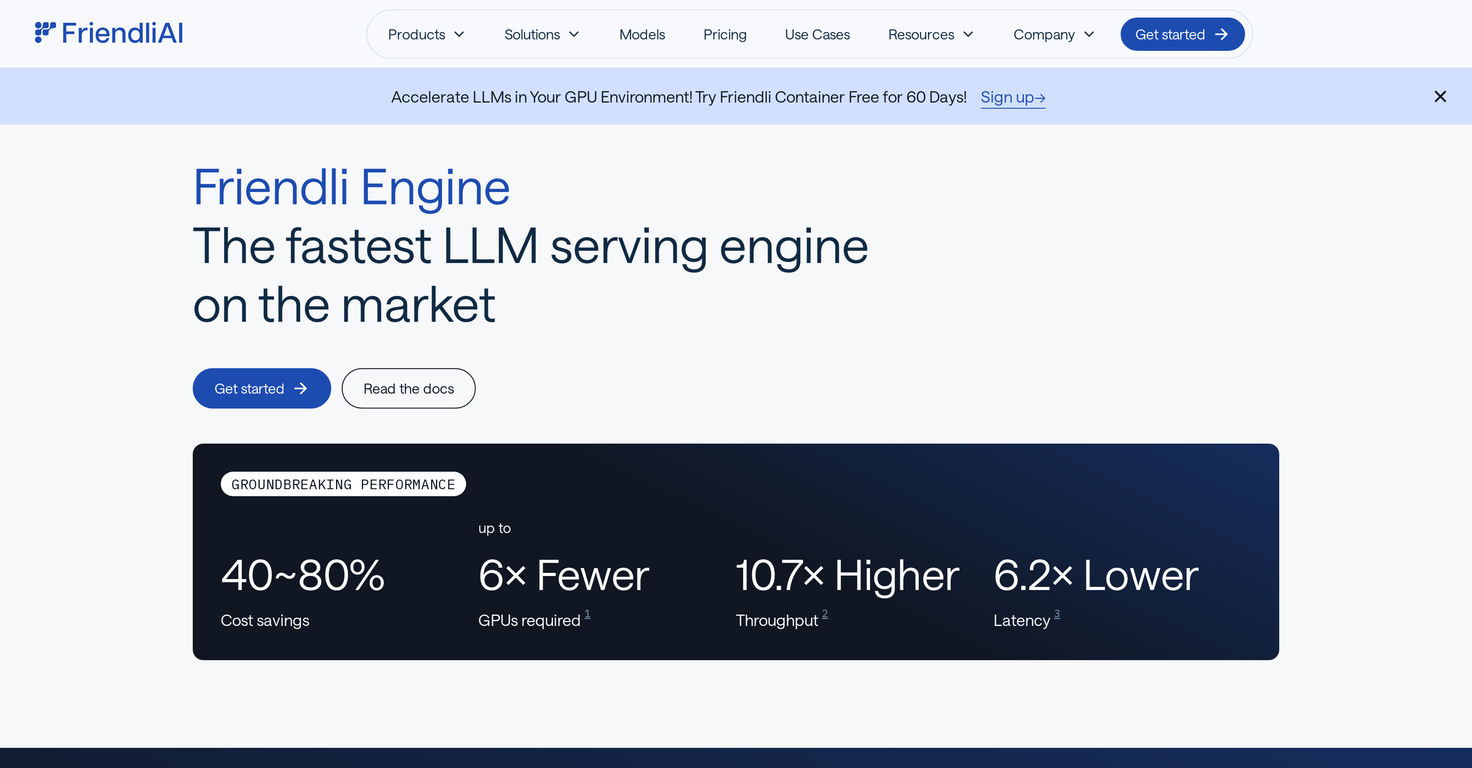The height and width of the screenshot is (768, 1472).
Task: Dismiss the banner with the X icon
Action: point(1440,96)
